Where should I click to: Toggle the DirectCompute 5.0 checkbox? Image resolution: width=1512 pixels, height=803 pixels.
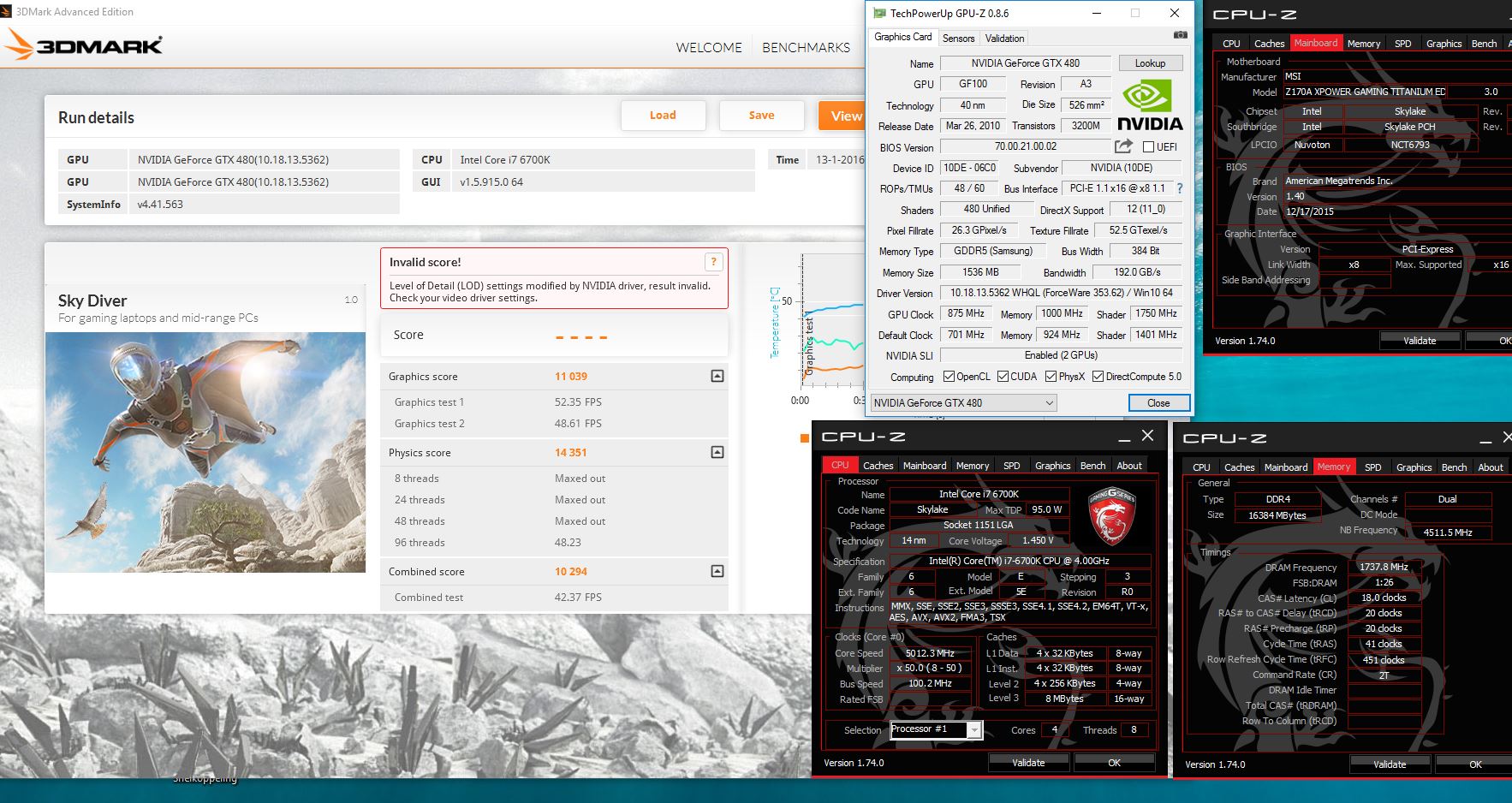pyautogui.click(x=1098, y=377)
